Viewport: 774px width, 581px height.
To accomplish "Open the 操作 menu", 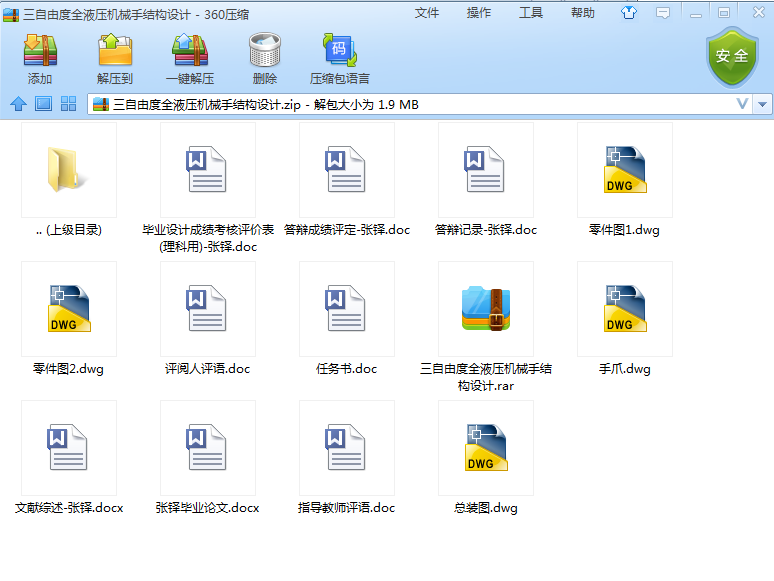I will click(479, 13).
